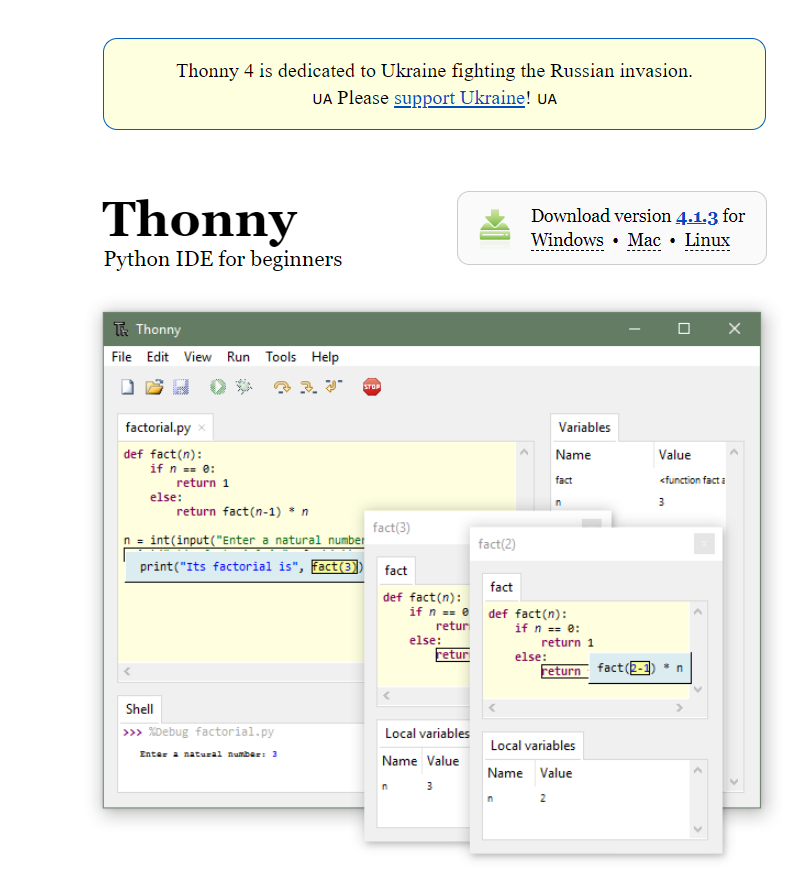Click the Step out toolbar icon
This screenshot has height=873, width=811.
click(333, 385)
